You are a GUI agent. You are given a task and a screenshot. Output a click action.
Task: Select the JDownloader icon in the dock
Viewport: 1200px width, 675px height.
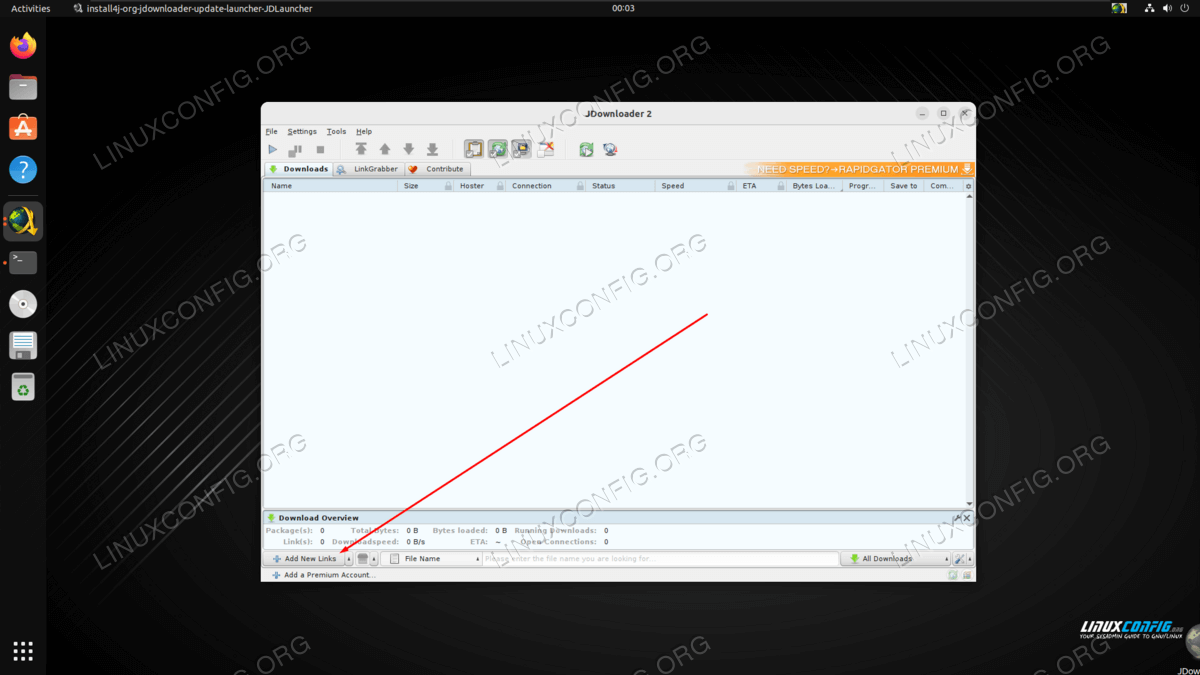(23, 221)
